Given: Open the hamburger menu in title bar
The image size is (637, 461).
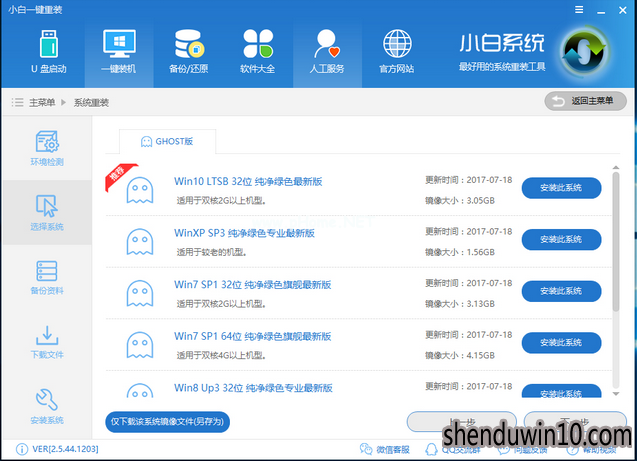Looking at the screenshot, I should point(579,9).
